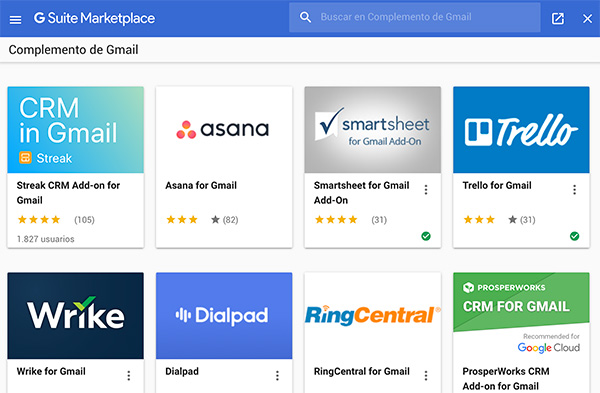Click ProsperWorks CRM Add-on for Gmail title

tap(506, 379)
